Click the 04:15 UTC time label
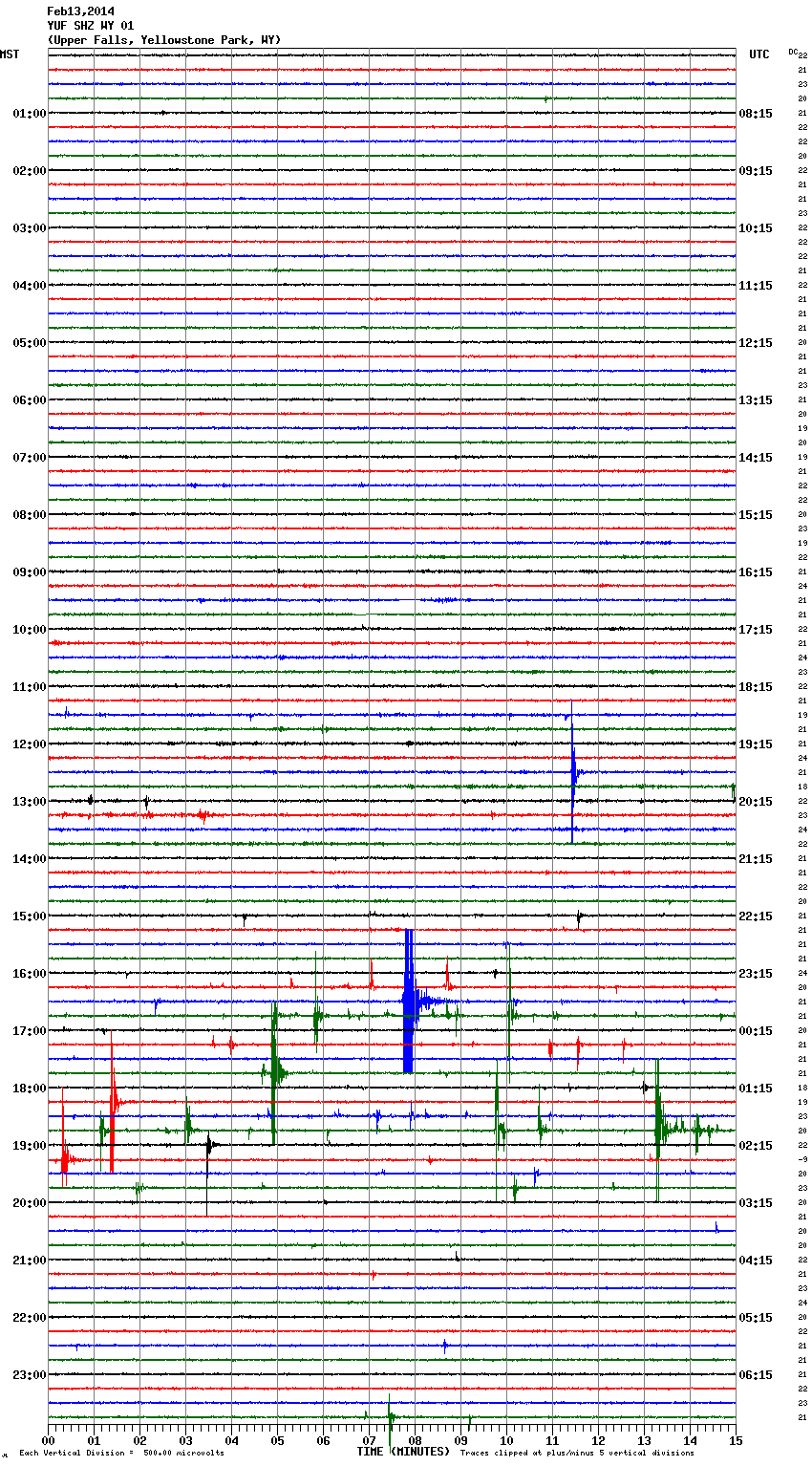Viewport: 812px width, 1466px height. [x=756, y=1261]
